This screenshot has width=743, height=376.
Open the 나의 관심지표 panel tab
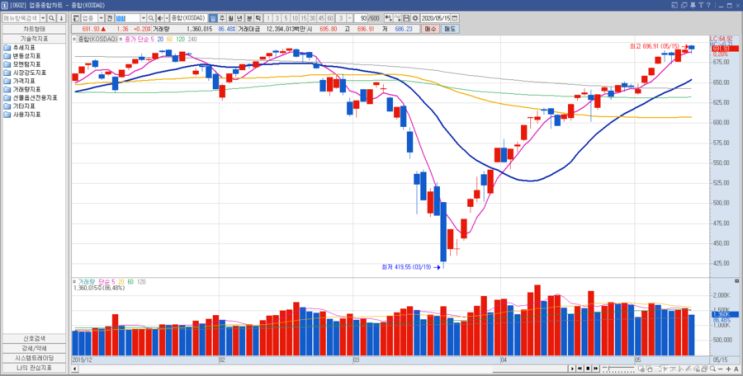tap(34, 367)
